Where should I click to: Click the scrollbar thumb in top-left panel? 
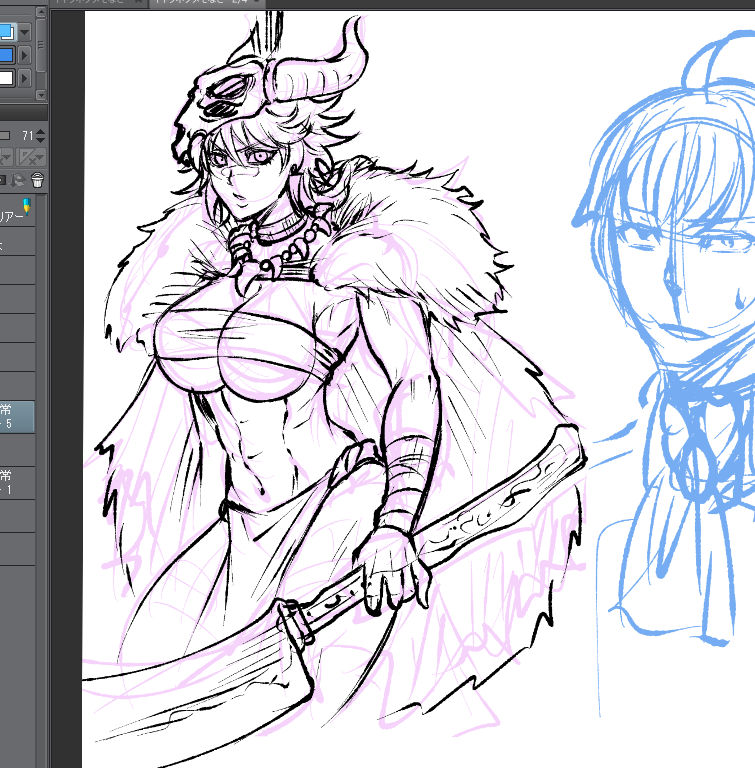41,45
